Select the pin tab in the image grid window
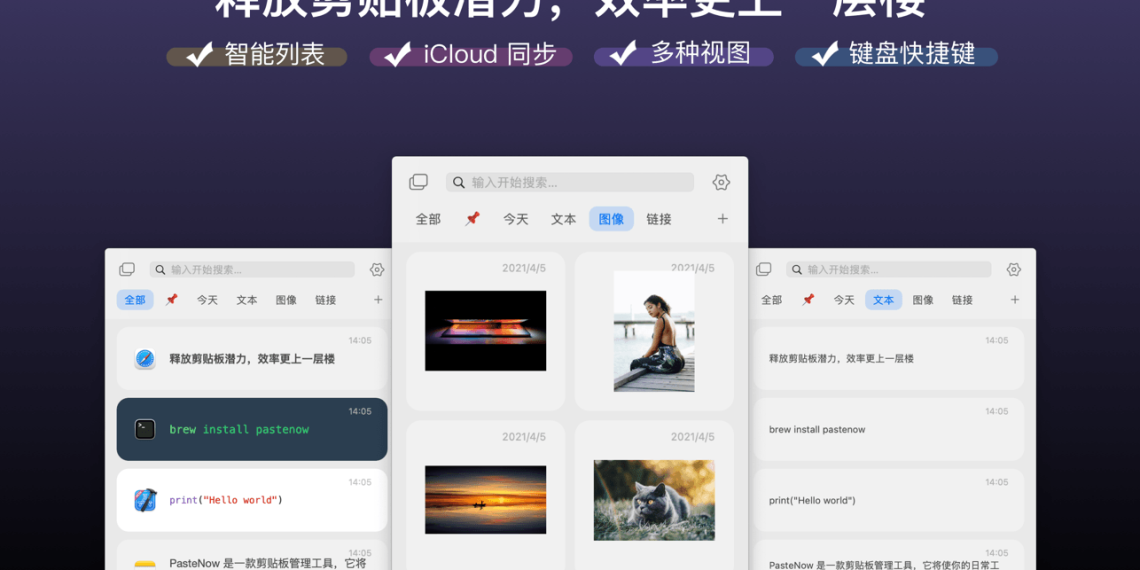 (472, 219)
